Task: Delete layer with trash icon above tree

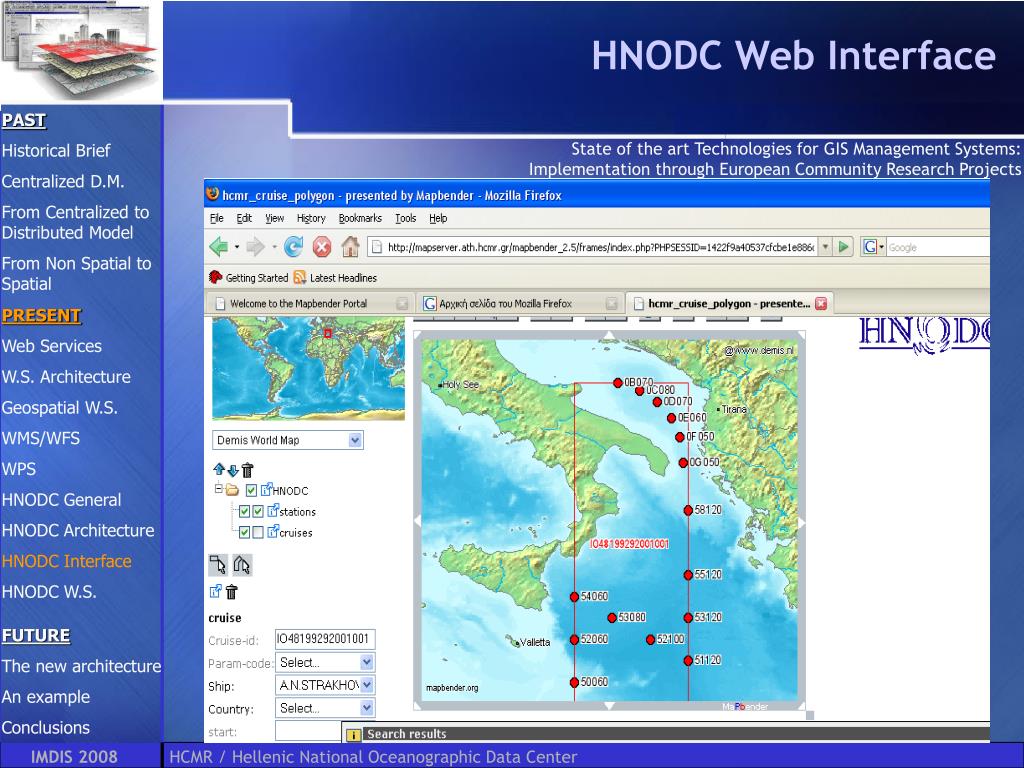Action: point(248,469)
